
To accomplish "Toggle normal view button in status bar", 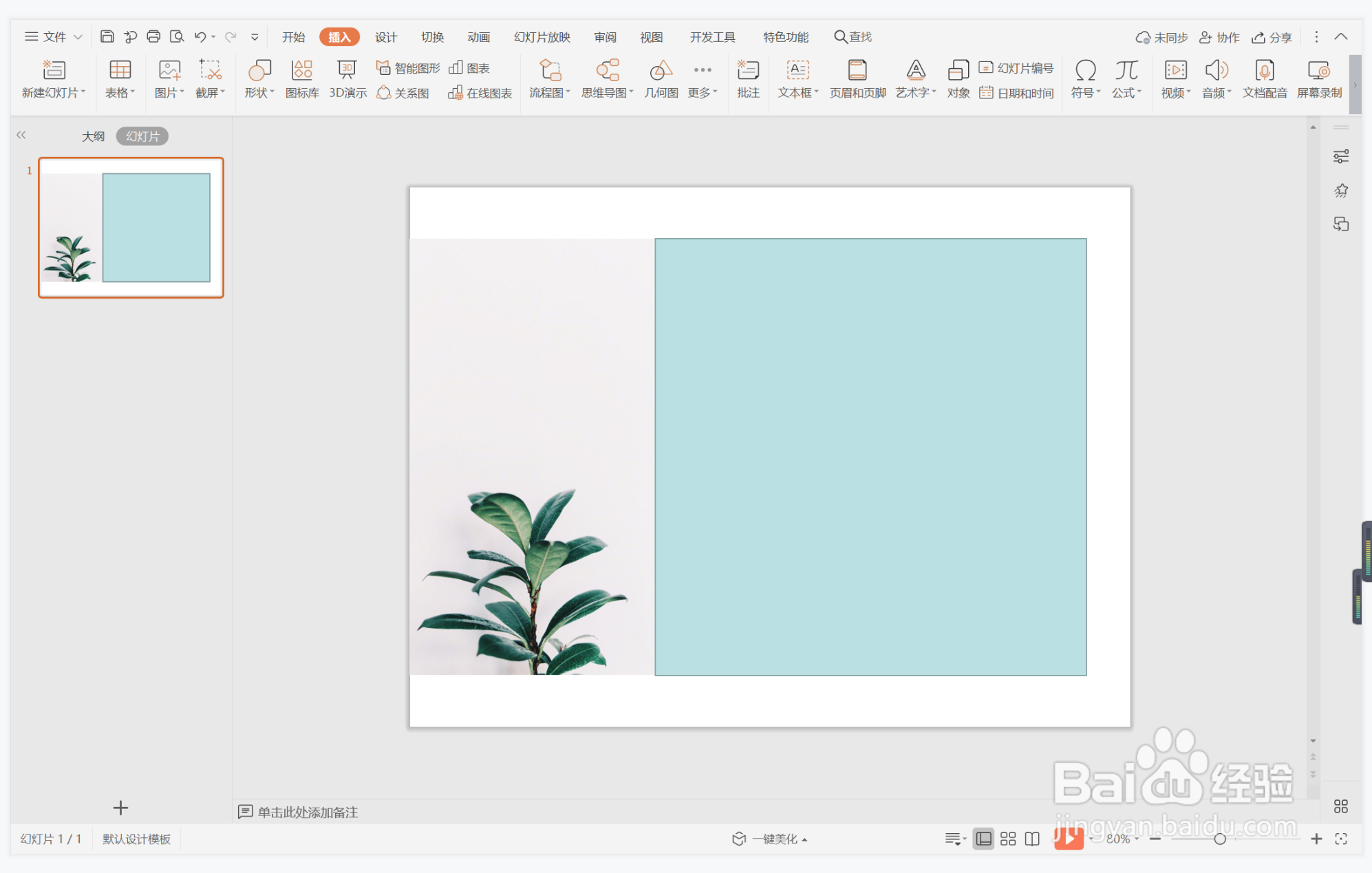I will [x=984, y=839].
